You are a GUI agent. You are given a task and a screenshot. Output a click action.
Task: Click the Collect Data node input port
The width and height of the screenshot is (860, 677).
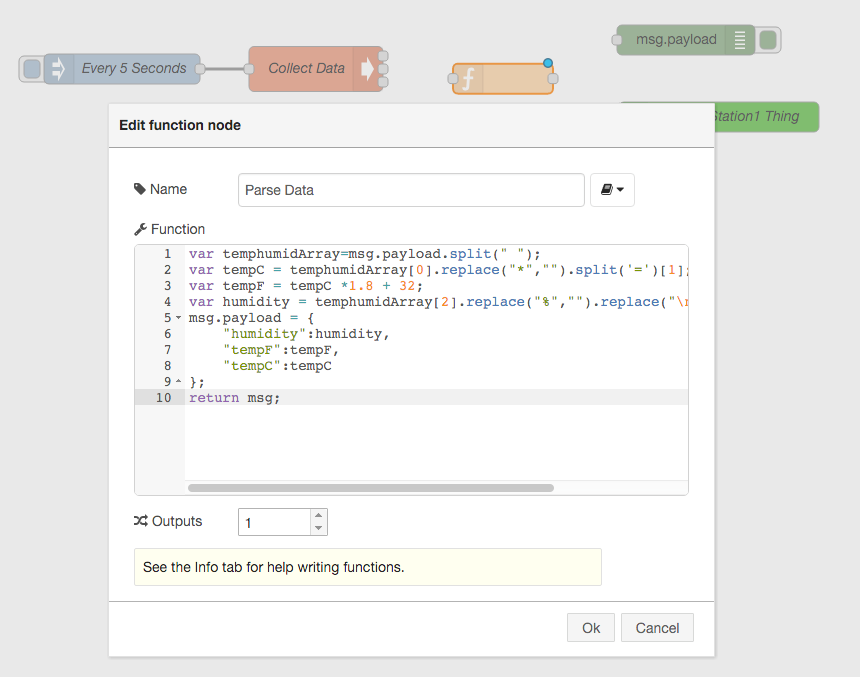[249, 69]
